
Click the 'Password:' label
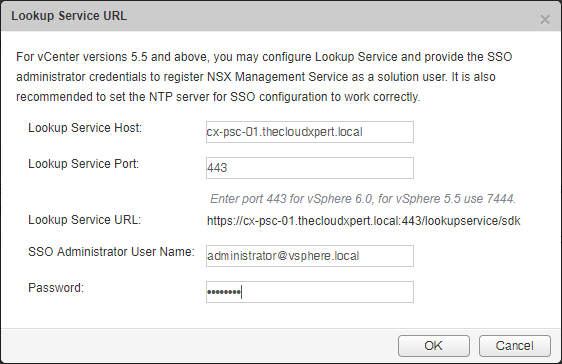point(56,288)
